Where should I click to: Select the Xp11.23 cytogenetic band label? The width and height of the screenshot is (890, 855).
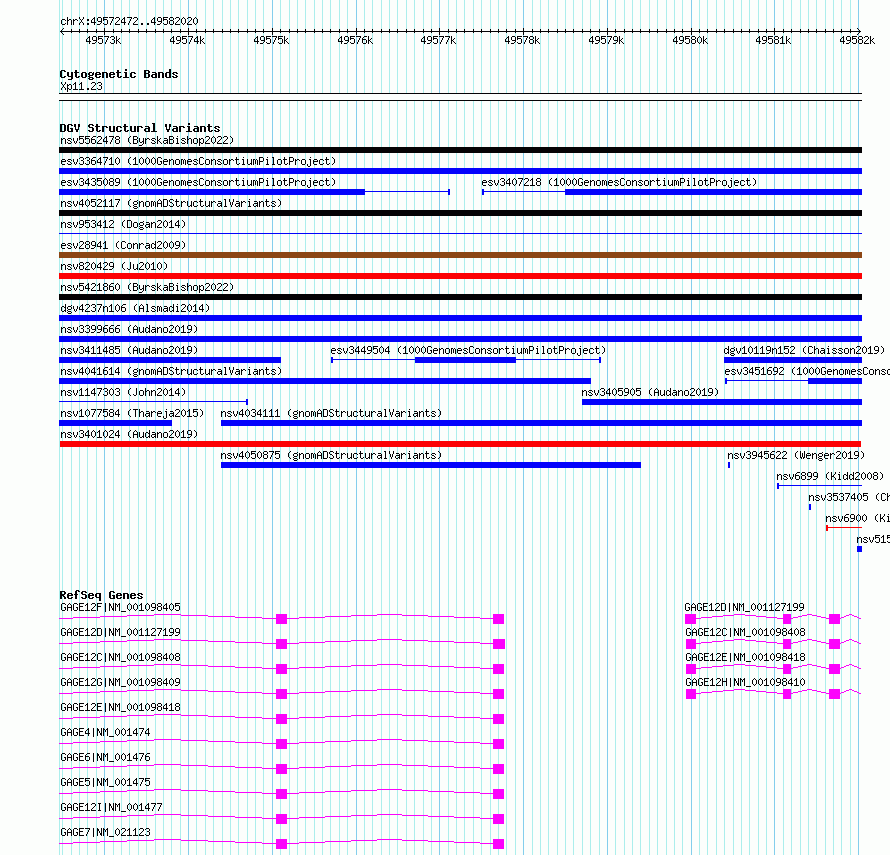point(81,86)
